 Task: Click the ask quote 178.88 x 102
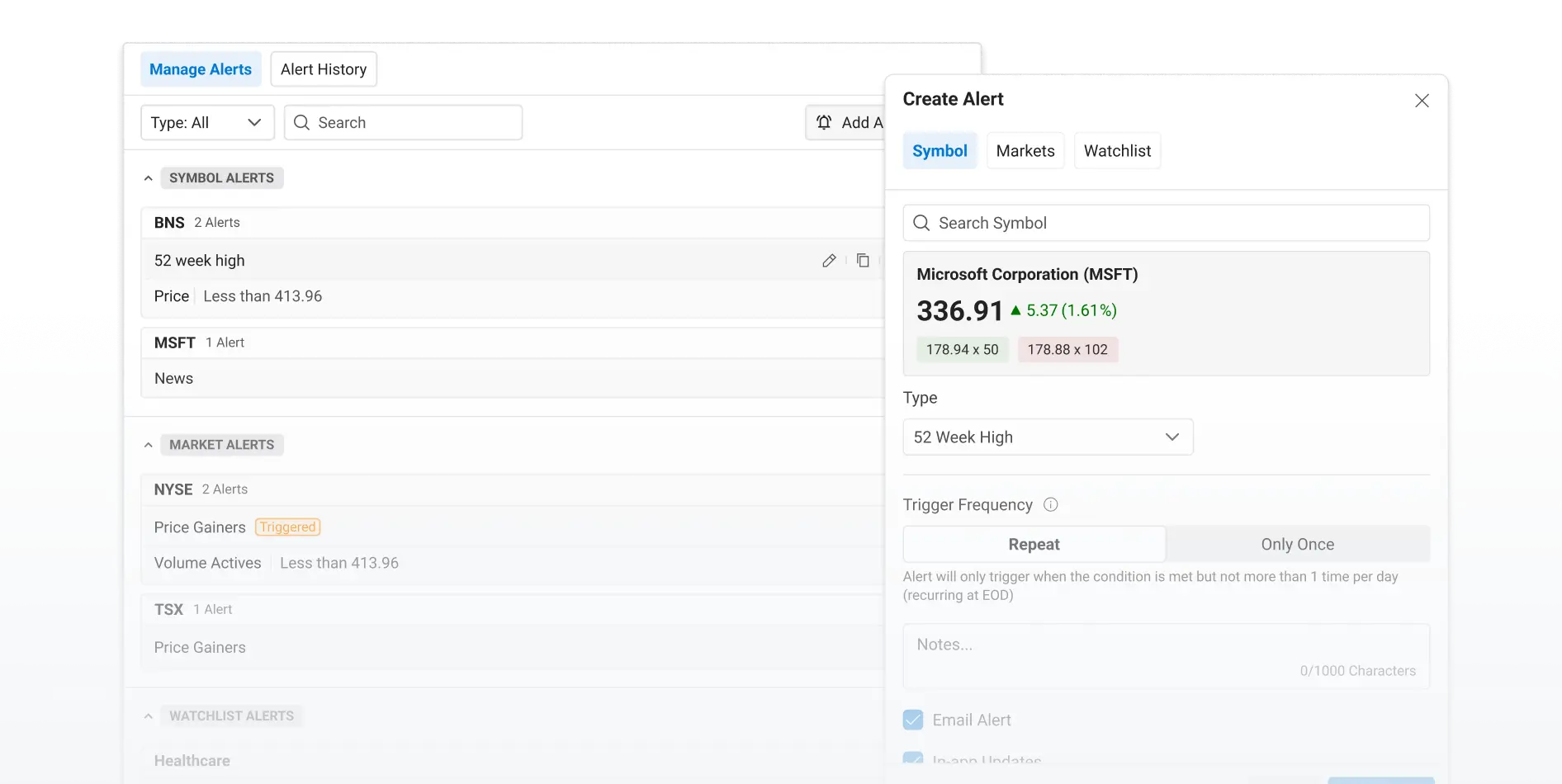click(x=1067, y=350)
